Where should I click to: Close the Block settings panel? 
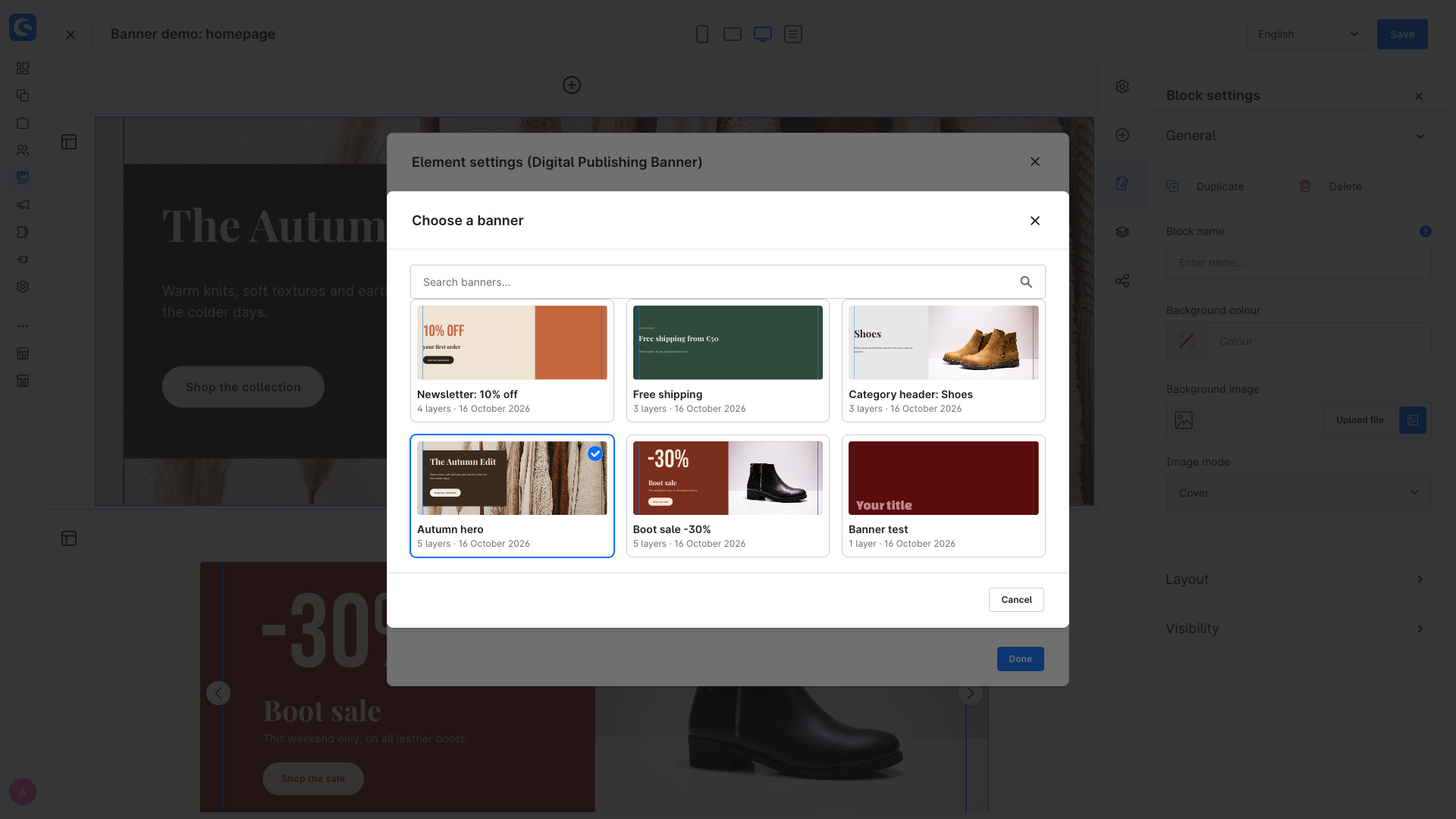pyautogui.click(x=1419, y=96)
